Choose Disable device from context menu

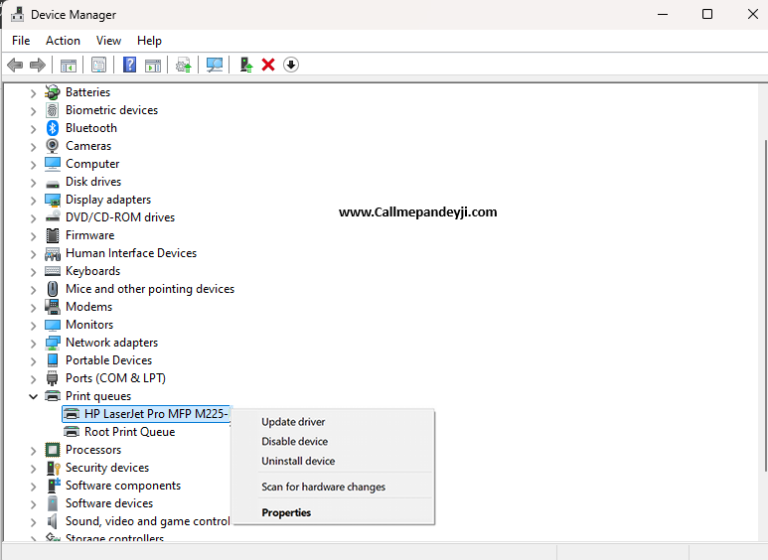tap(334, 441)
